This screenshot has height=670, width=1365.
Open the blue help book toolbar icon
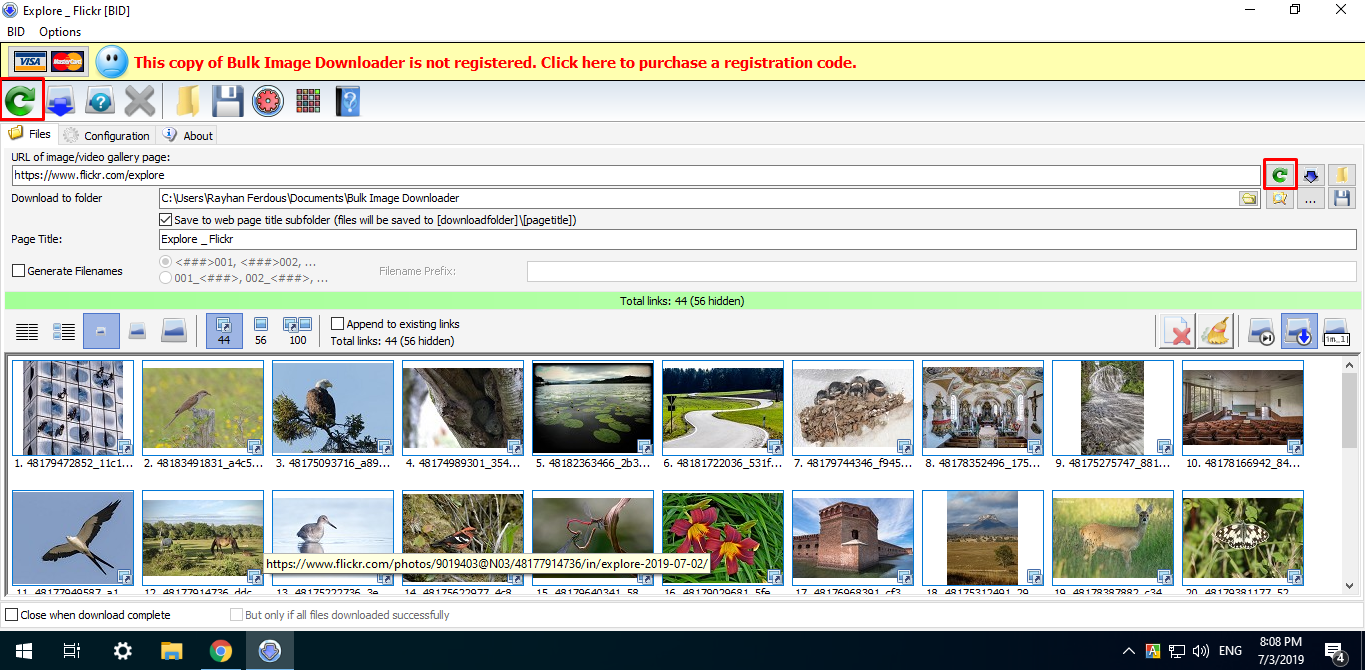pos(347,101)
